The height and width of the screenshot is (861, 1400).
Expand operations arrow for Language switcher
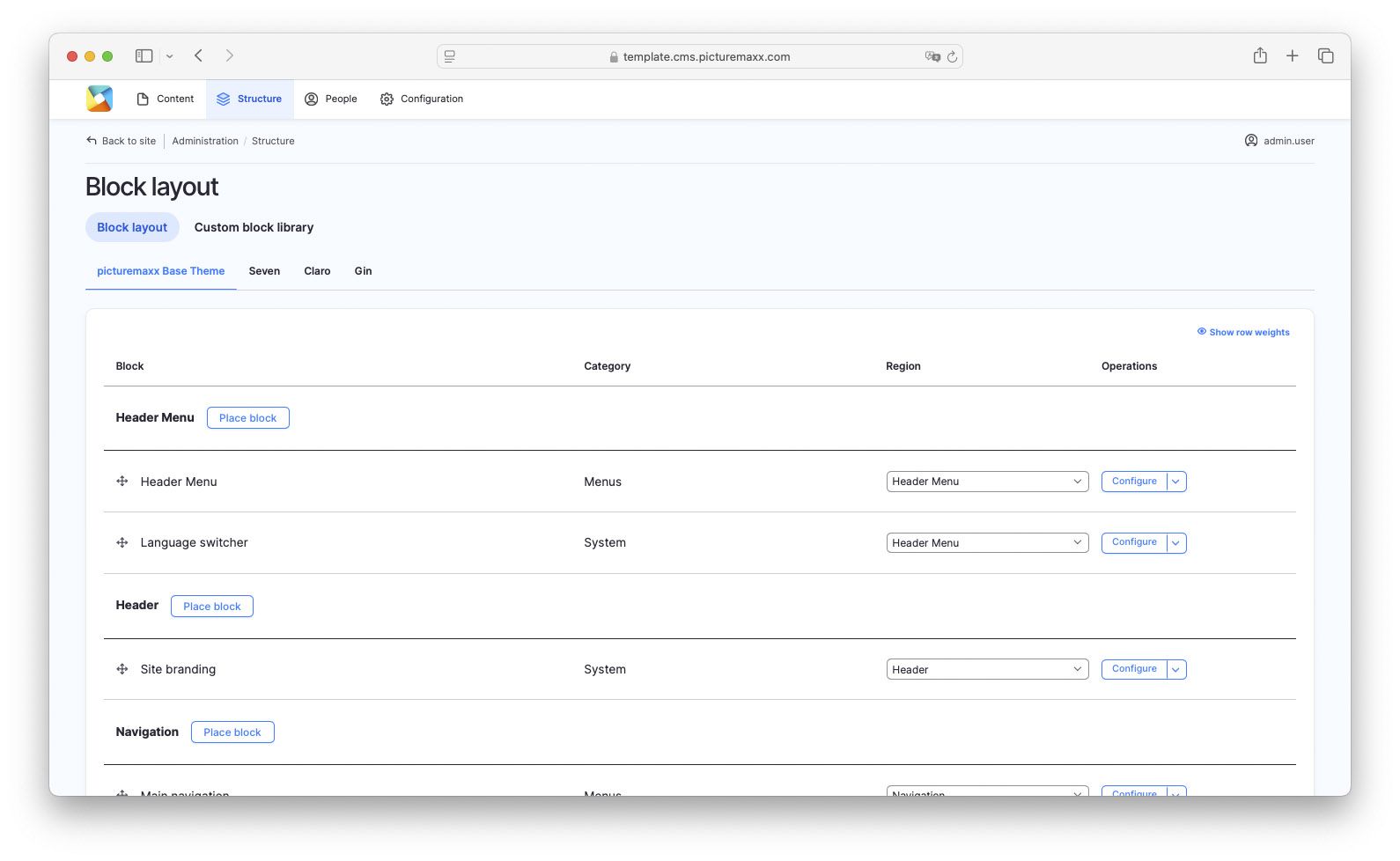point(1176,543)
